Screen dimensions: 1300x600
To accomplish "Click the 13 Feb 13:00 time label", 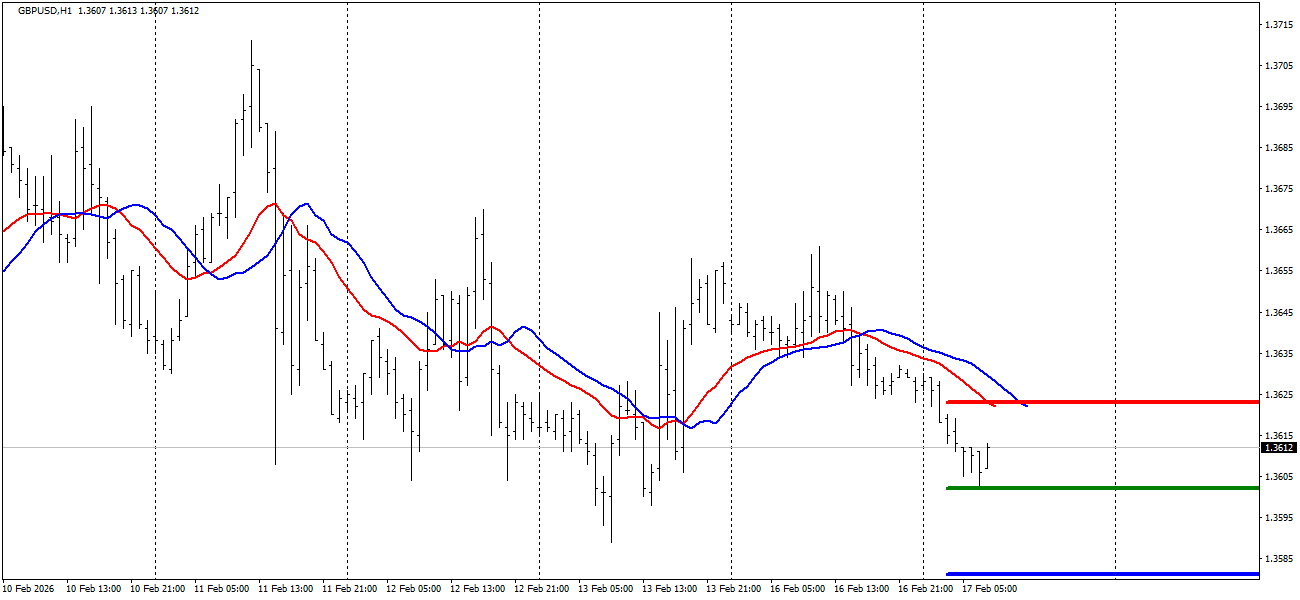I will (x=669, y=589).
